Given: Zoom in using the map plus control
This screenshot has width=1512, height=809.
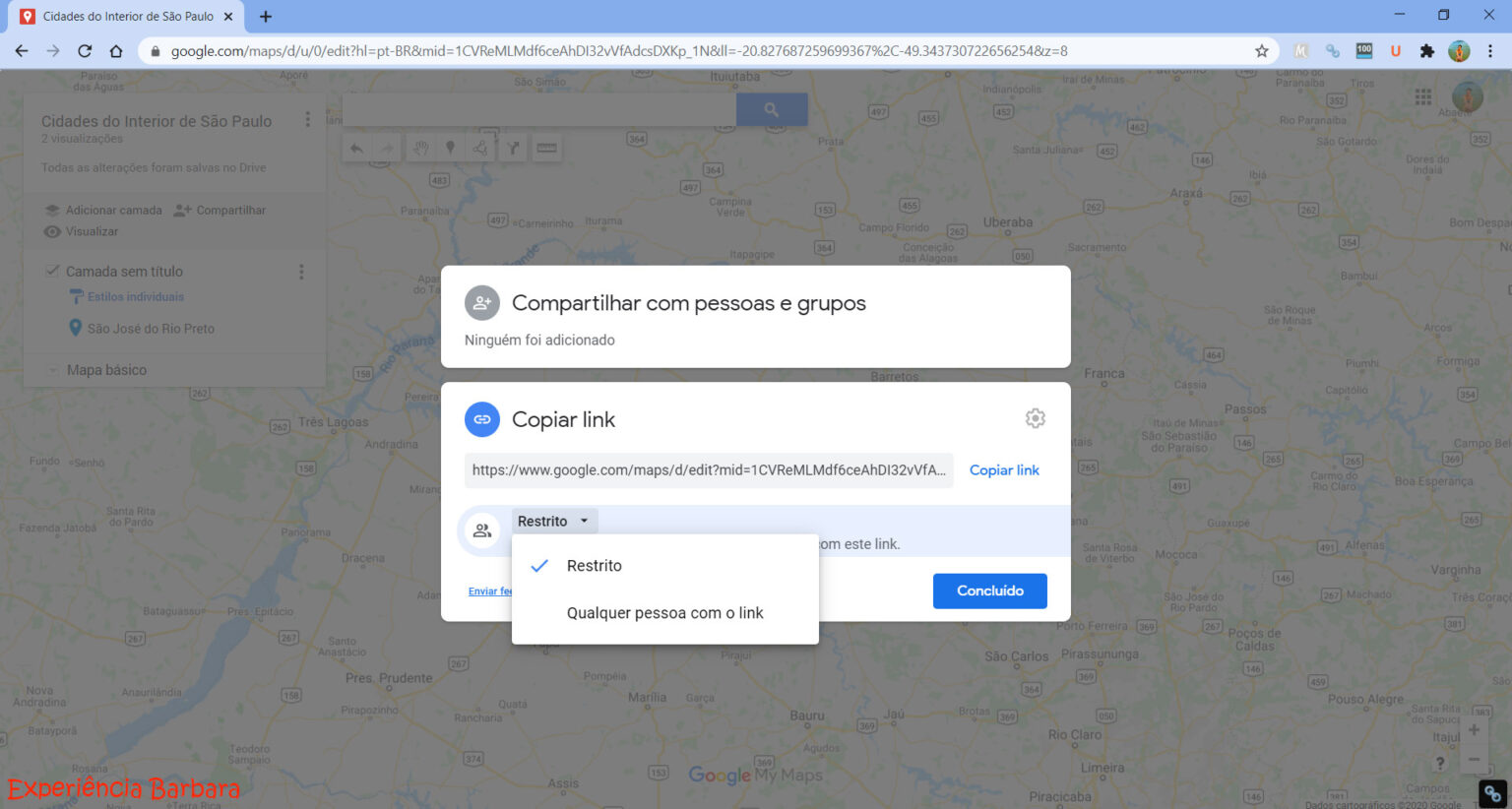Looking at the screenshot, I should click(x=1474, y=729).
